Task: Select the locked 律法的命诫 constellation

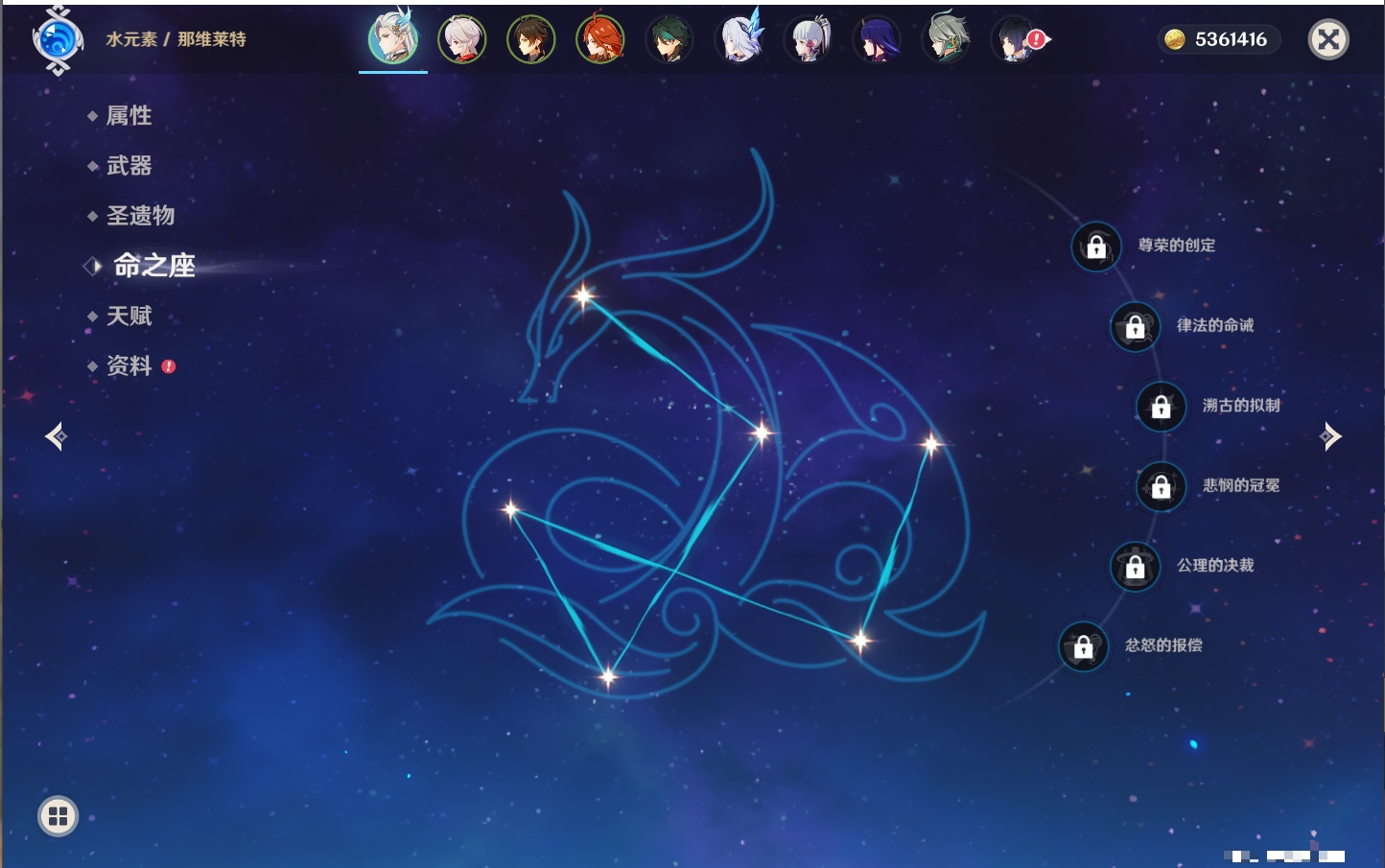Action: click(x=1135, y=327)
